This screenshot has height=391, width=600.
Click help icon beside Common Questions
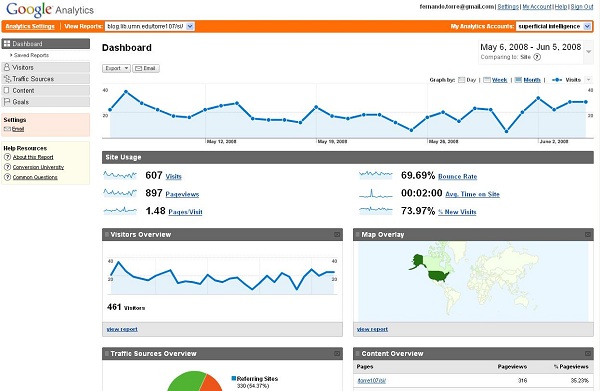point(7,177)
